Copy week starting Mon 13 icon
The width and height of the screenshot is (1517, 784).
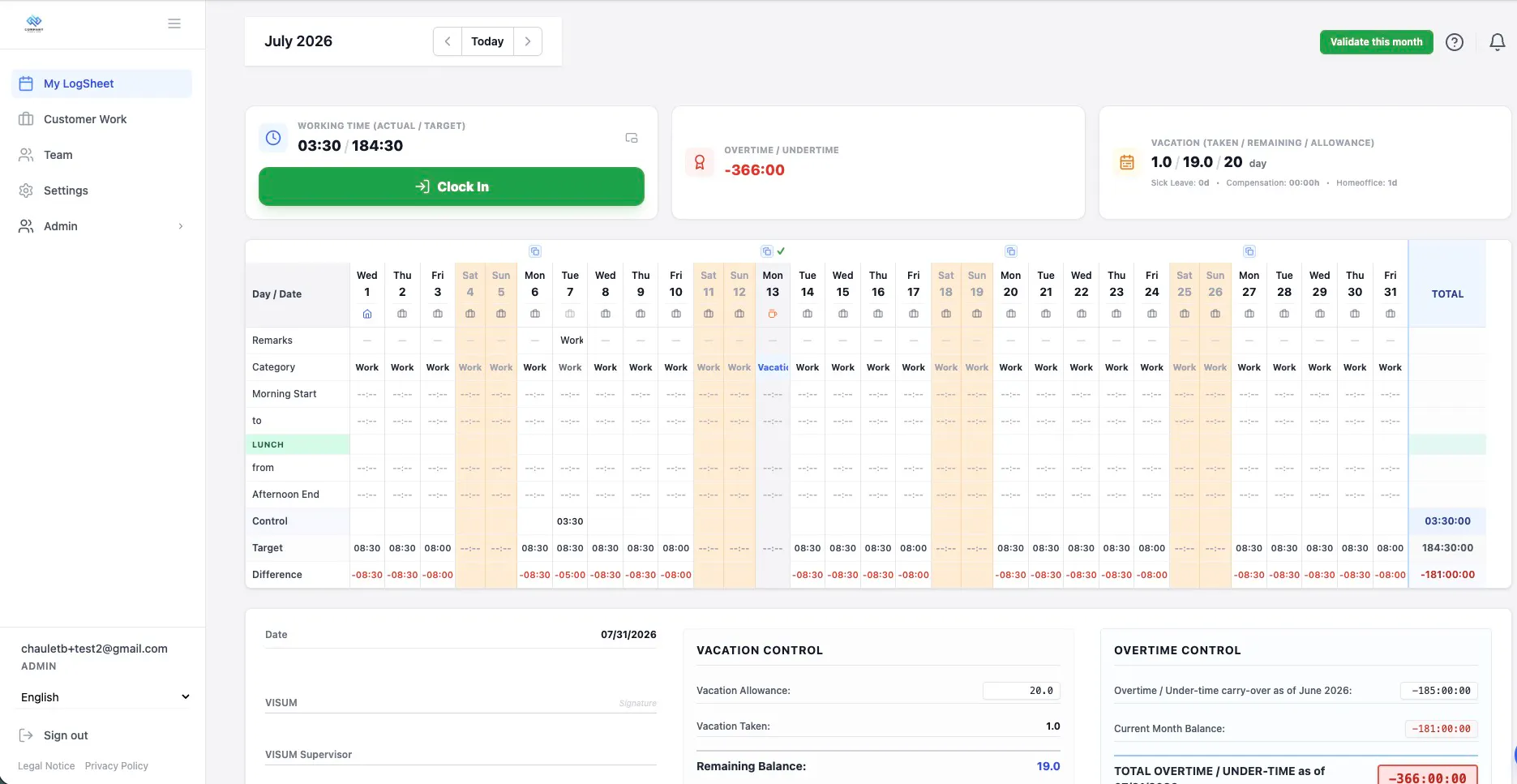(766, 251)
